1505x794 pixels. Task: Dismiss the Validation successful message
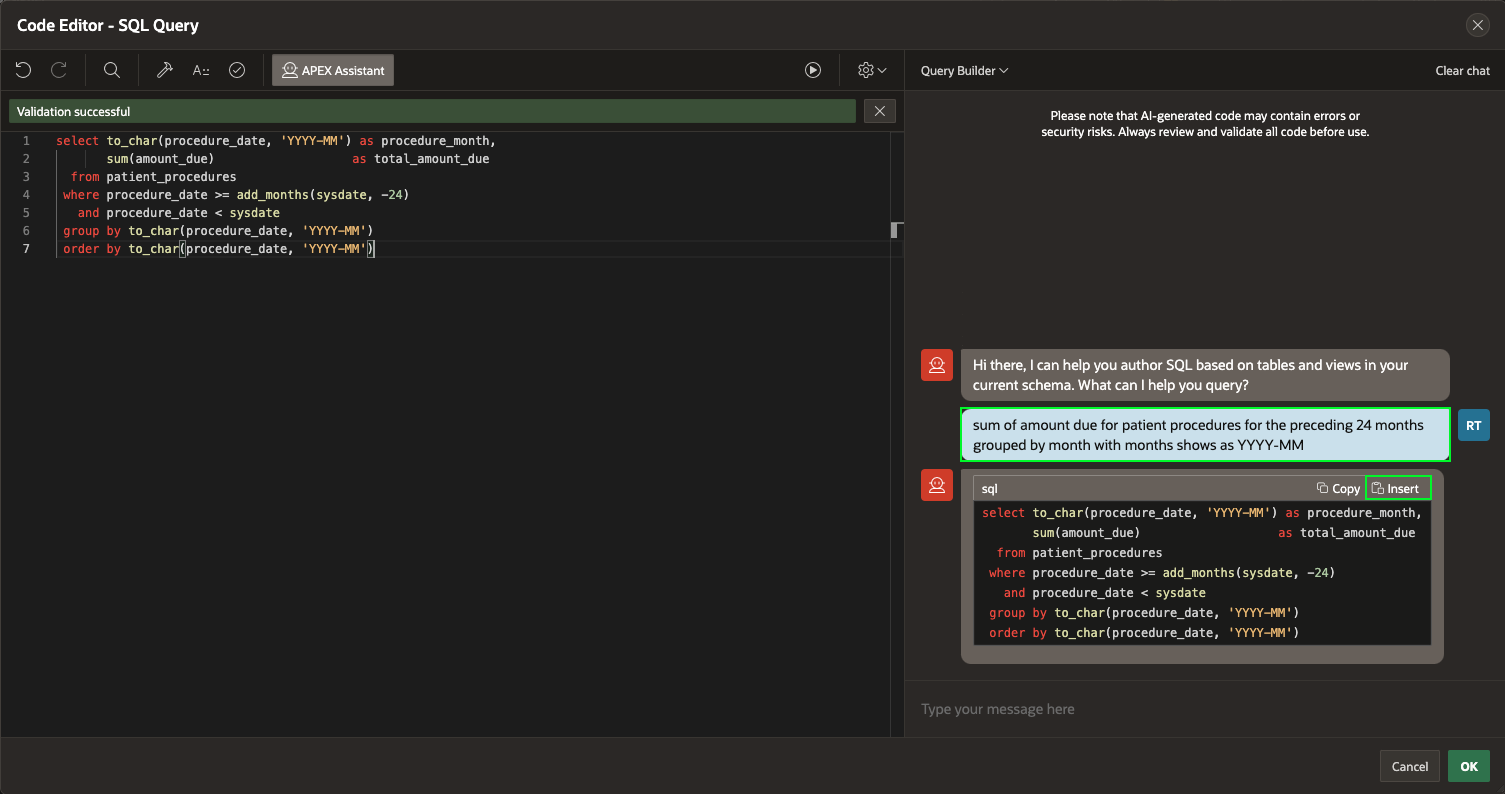(x=879, y=111)
